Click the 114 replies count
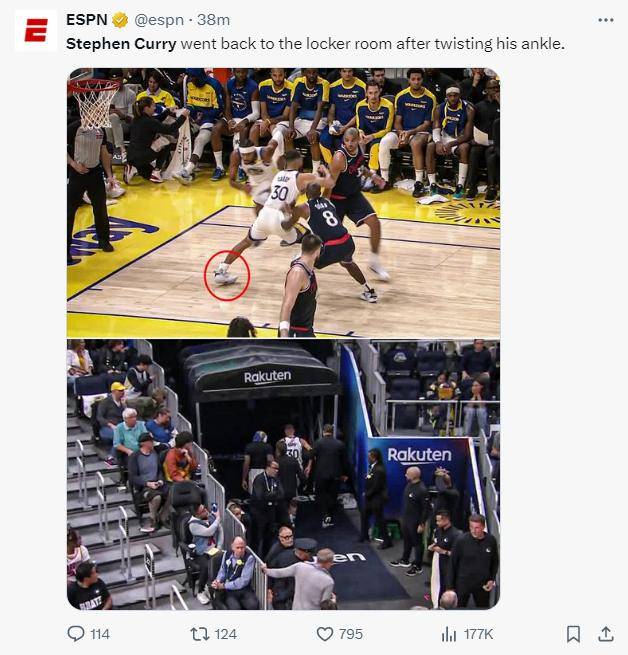This screenshot has width=628, height=655. click(x=100, y=634)
